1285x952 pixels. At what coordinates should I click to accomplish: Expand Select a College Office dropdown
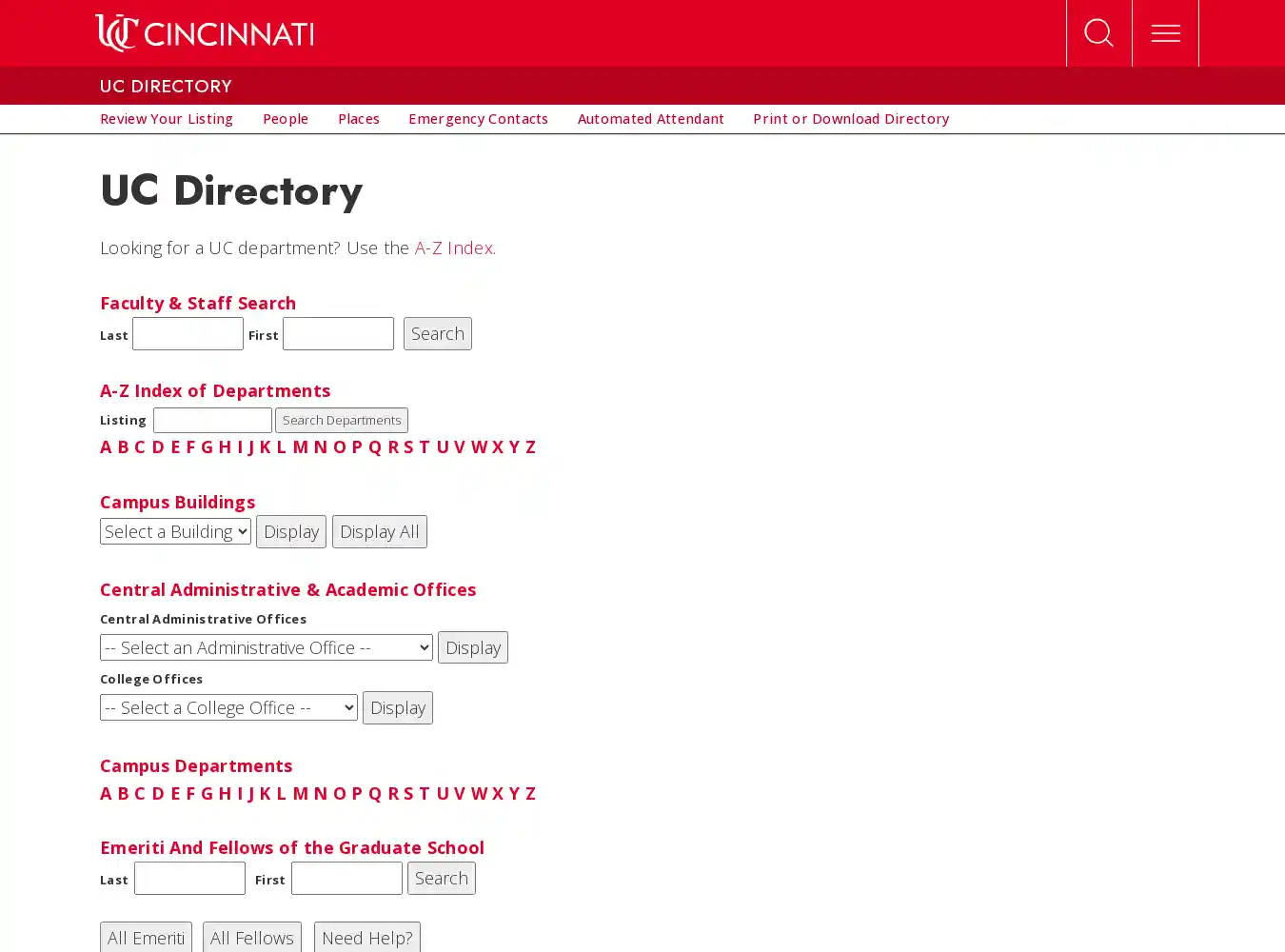tap(228, 707)
